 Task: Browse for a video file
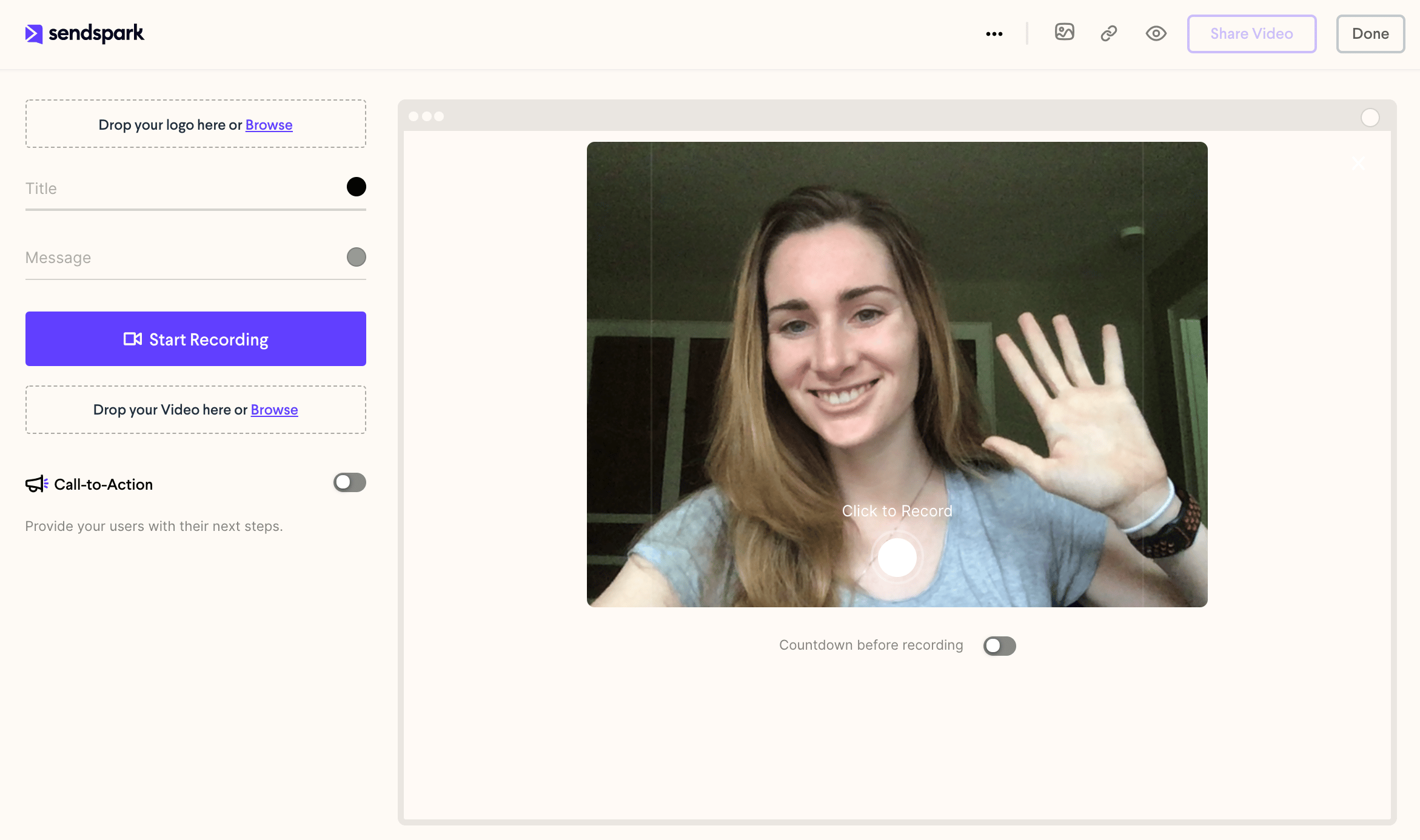pyautogui.click(x=274, y=410)
